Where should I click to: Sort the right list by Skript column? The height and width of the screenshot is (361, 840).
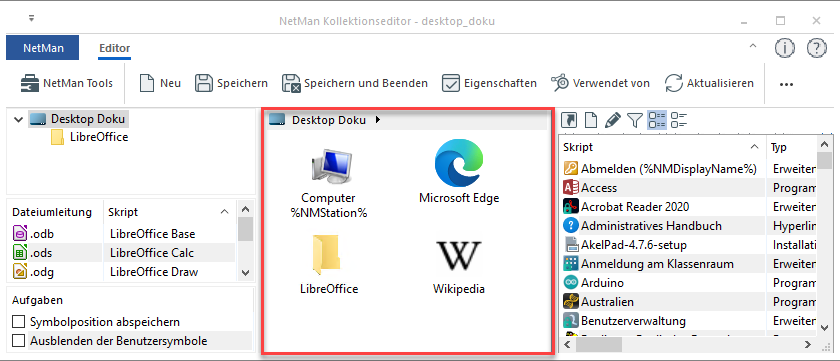tap(662, 147)
